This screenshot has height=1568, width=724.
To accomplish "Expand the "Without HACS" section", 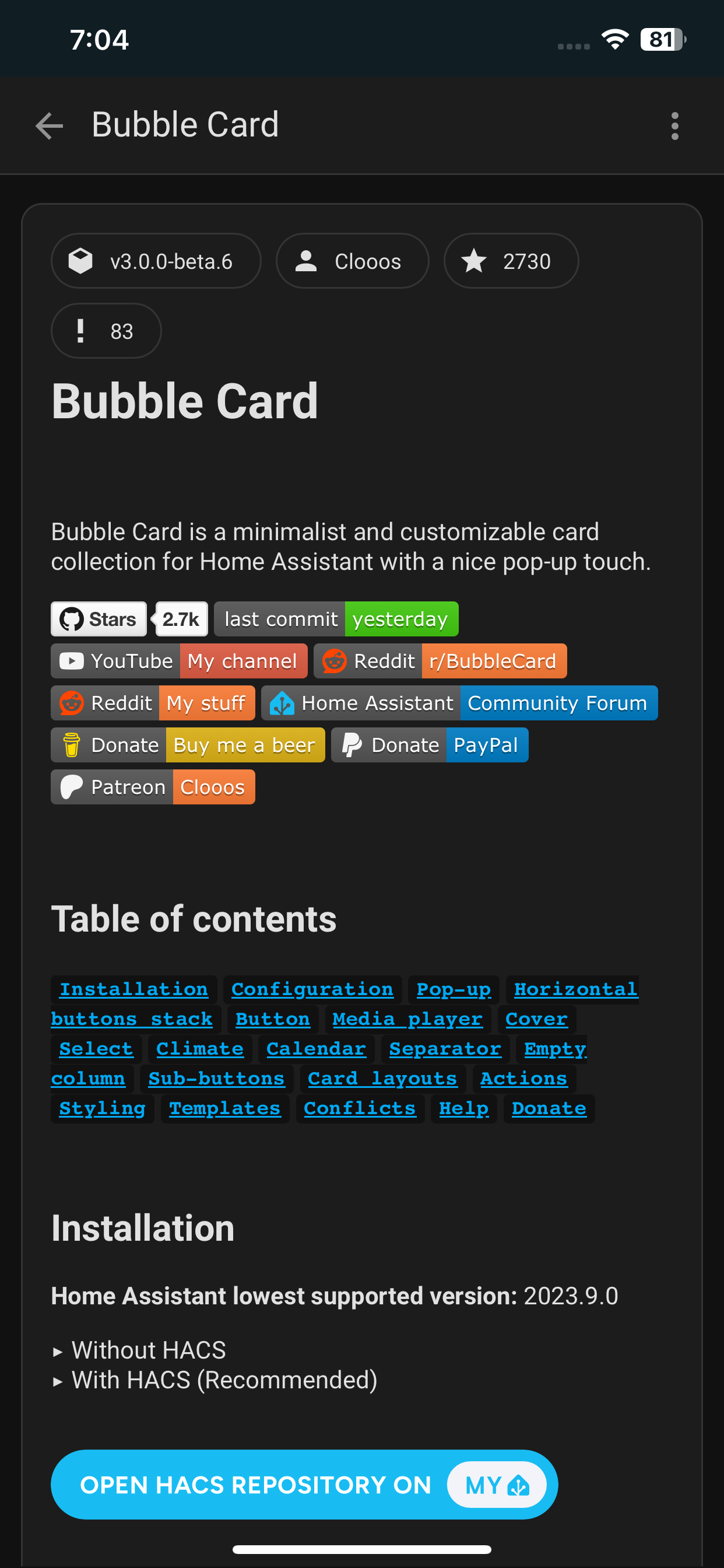I will [x=148, y=1349].
